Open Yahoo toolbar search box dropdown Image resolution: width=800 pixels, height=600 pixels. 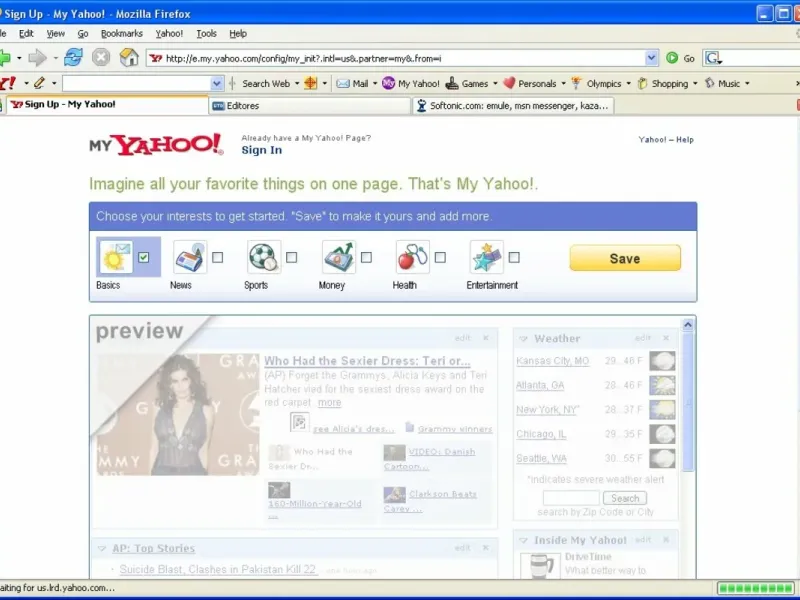pyautogui.click(x=217, y=83)
